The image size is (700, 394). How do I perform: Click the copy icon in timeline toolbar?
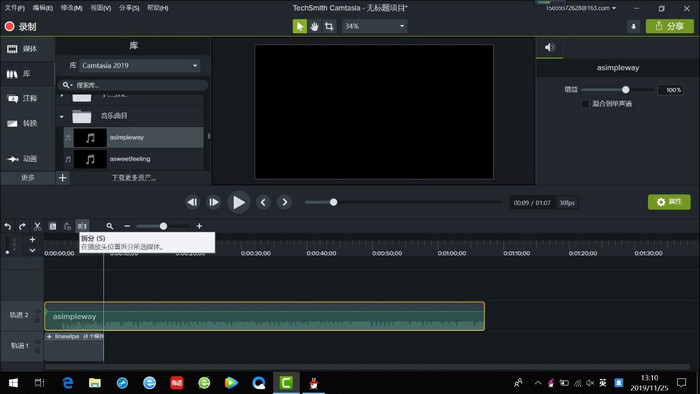(53, 226)
